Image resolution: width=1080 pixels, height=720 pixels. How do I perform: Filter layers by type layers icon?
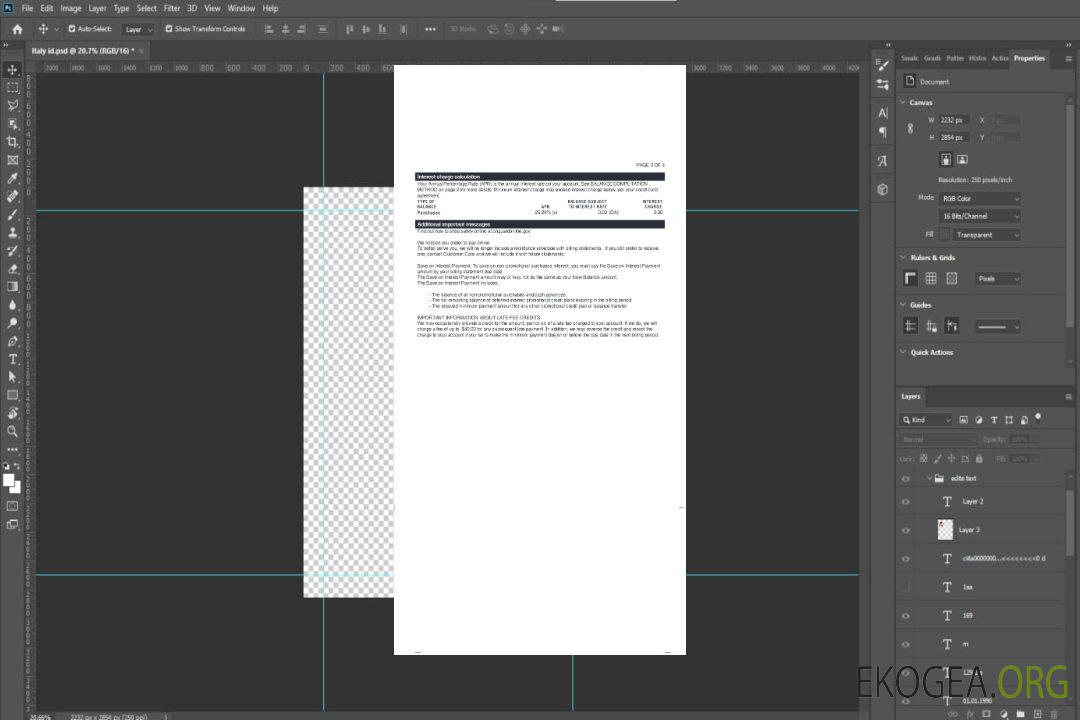pyautogui.click(x=994, y=420)
